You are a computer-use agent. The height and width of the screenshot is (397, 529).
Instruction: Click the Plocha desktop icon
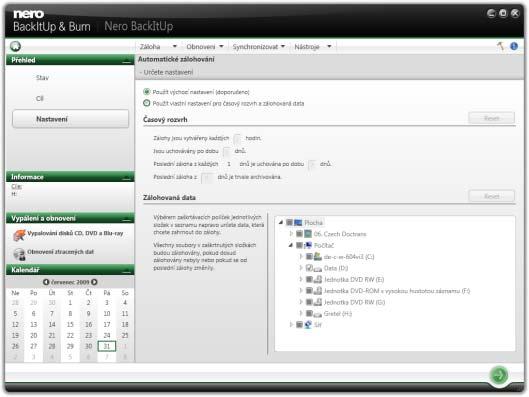click(298, 223)
